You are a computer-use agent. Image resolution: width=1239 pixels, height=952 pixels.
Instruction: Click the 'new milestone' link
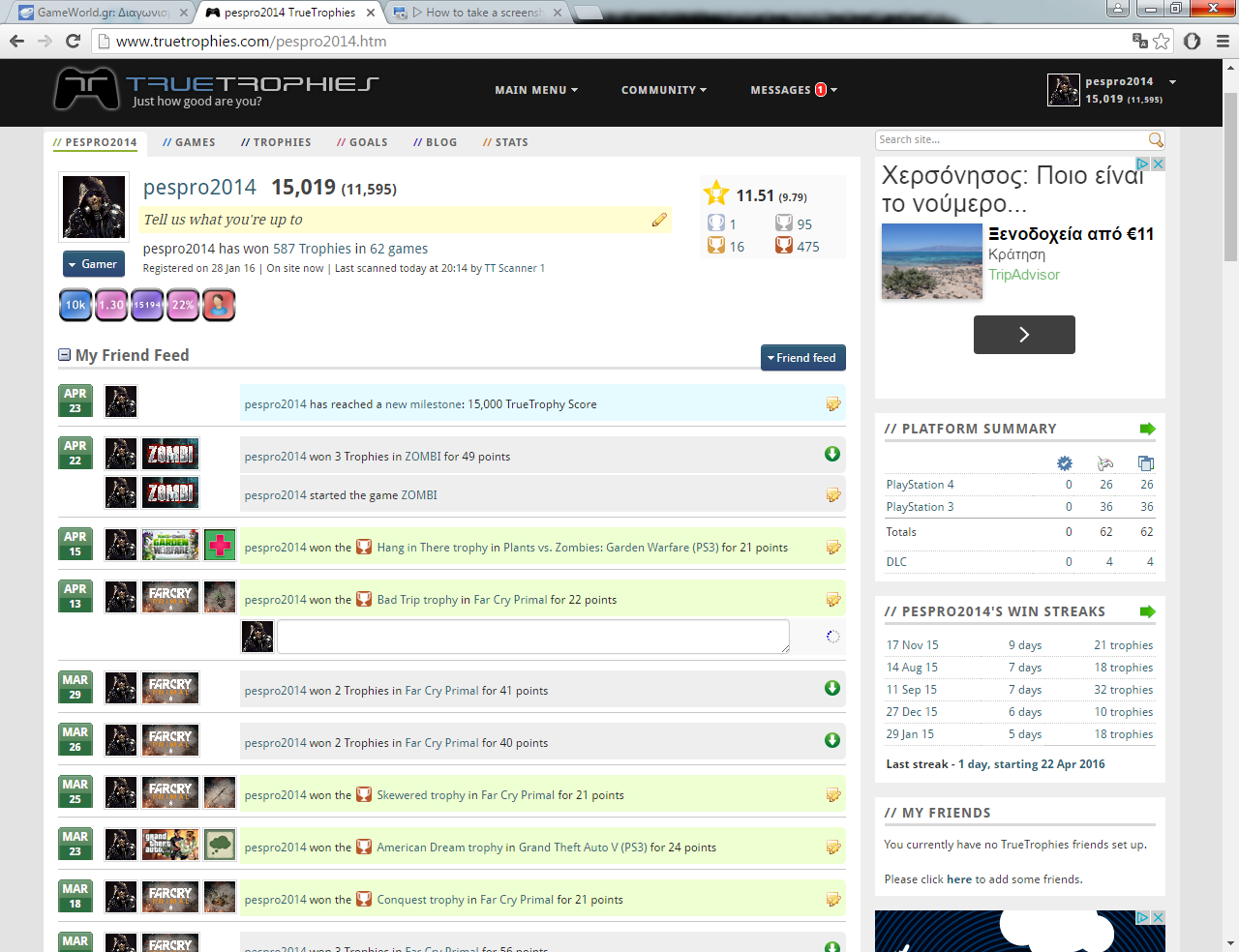pyautogui.click(x=425, y=404)
